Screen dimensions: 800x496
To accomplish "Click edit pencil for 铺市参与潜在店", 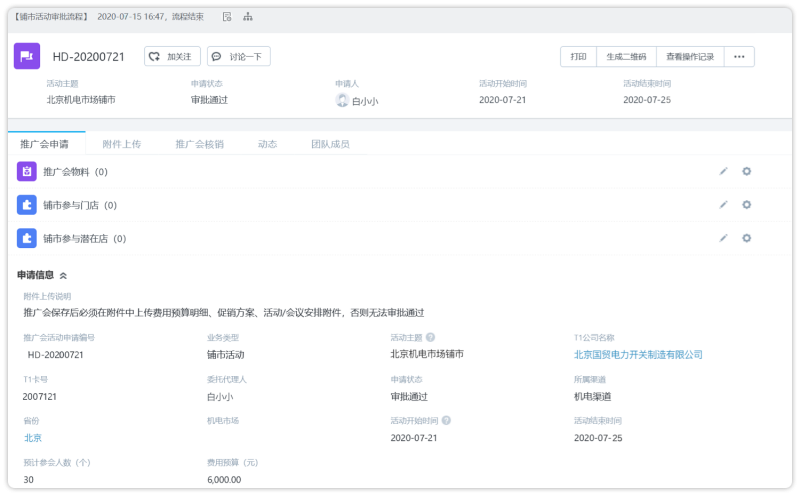I will pos(723,238).
